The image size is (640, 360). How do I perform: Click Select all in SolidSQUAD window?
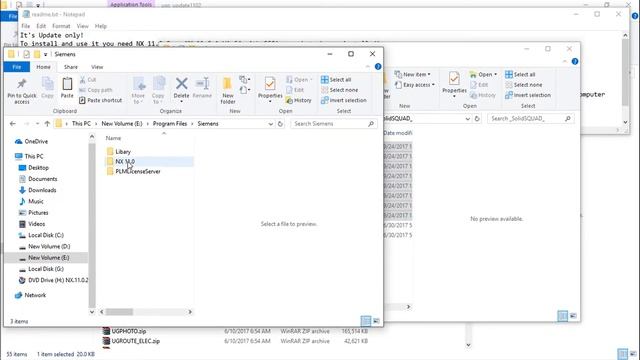tap(520, 74)
